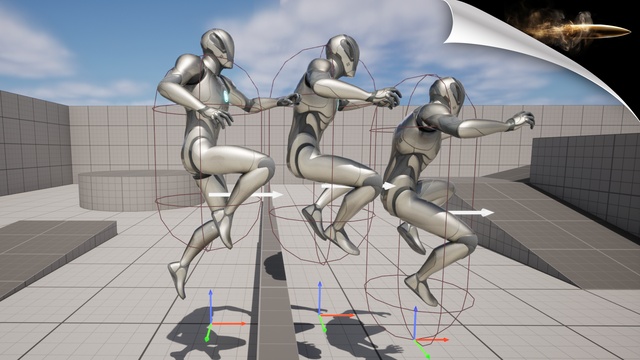The image size is (640, 360).
Task: Select the red X-axis arrow of the middle gizmo
Action: pyautogui.click(x=337, y=315)
